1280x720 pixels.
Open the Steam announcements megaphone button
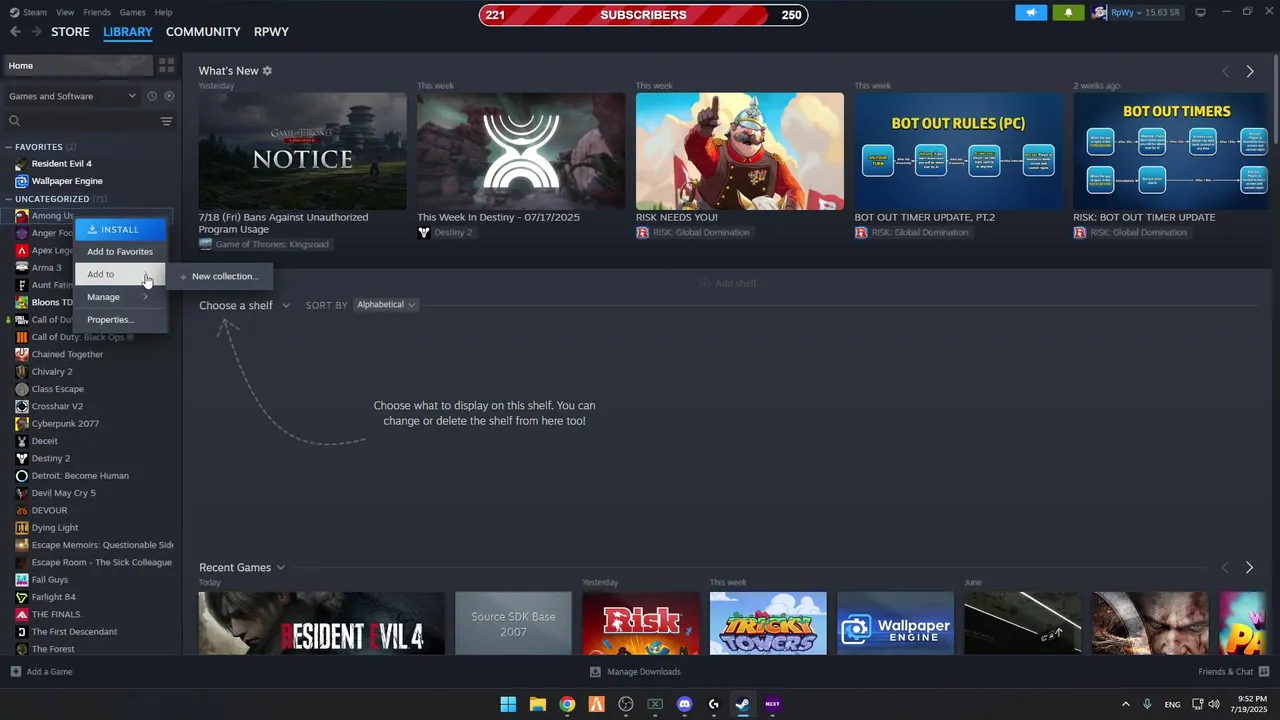1031,12
